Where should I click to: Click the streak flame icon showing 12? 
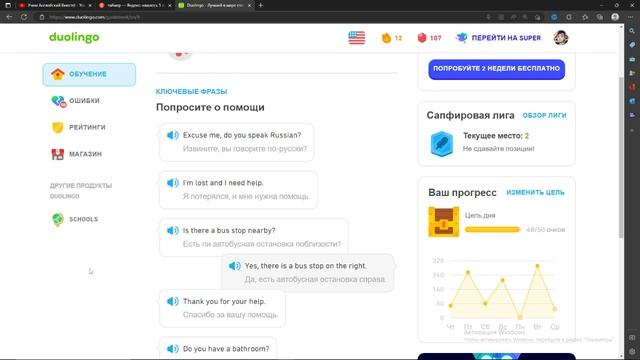[386, 38]
